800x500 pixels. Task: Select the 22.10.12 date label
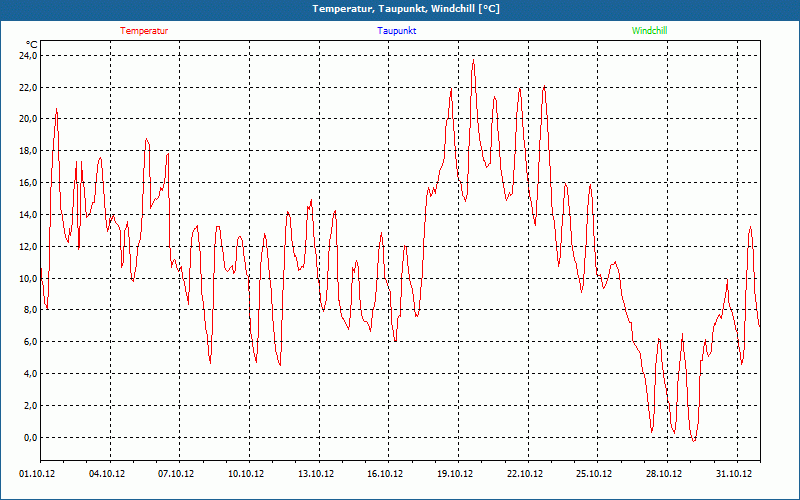click(524, 474)
